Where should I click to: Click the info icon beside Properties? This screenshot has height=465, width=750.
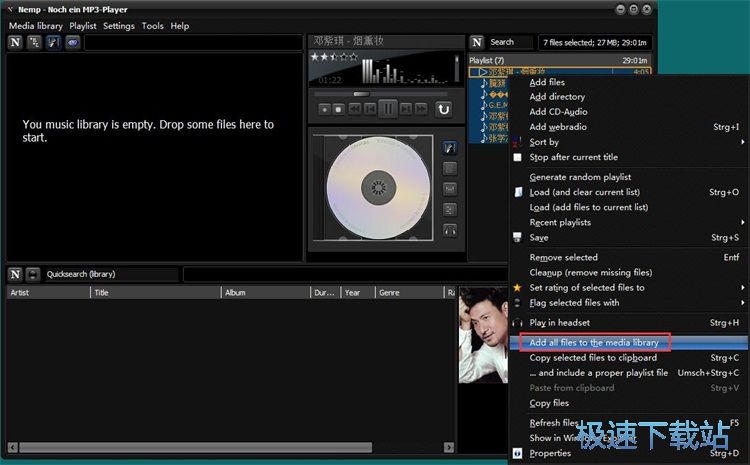coord(517,453)
